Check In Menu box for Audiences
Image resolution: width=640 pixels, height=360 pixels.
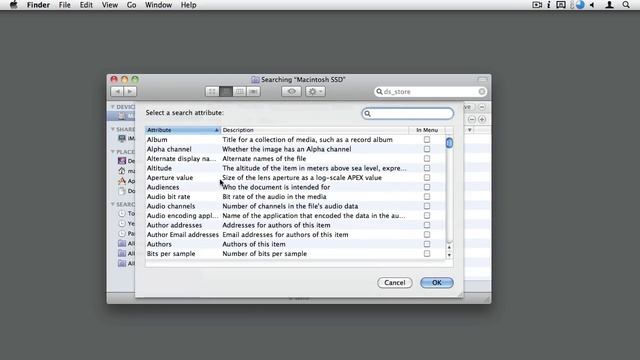point(427,187)
